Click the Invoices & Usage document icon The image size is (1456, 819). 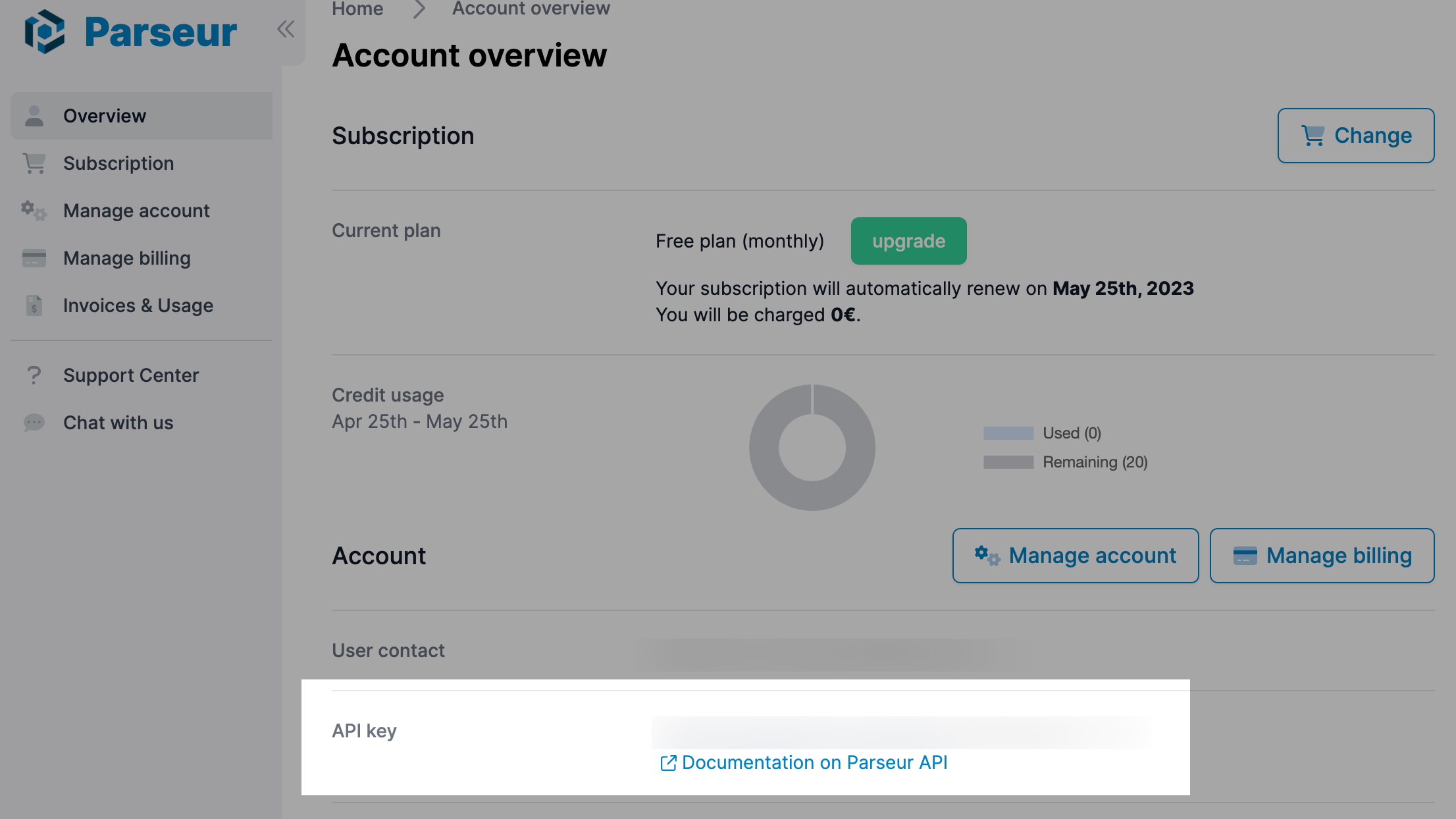pos(34,305)
